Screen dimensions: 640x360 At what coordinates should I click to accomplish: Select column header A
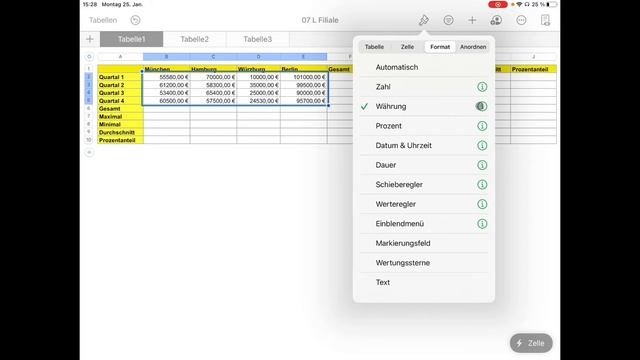pos(120,57)
